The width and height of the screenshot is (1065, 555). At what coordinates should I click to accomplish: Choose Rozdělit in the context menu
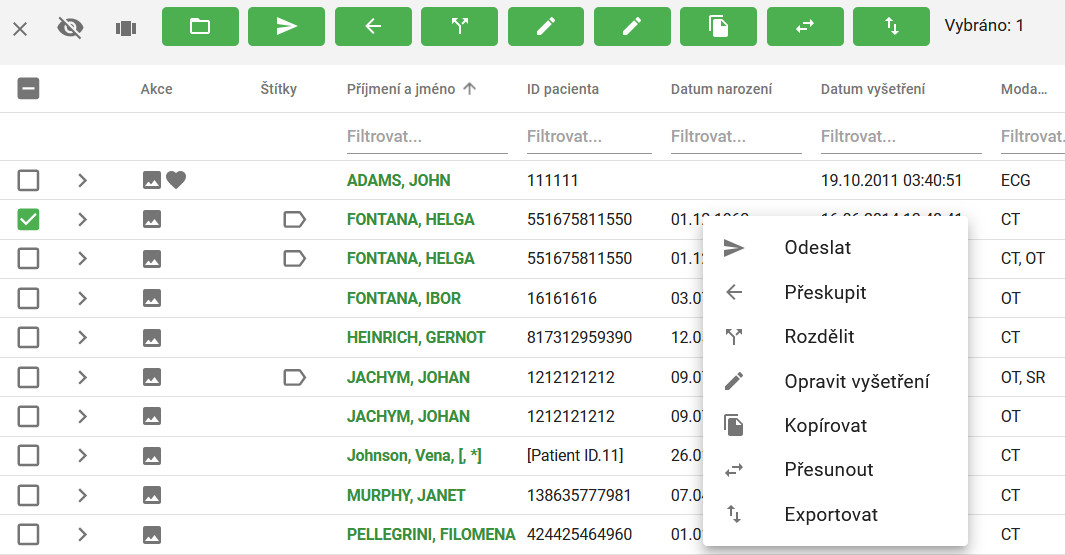[x=835, y=336]
